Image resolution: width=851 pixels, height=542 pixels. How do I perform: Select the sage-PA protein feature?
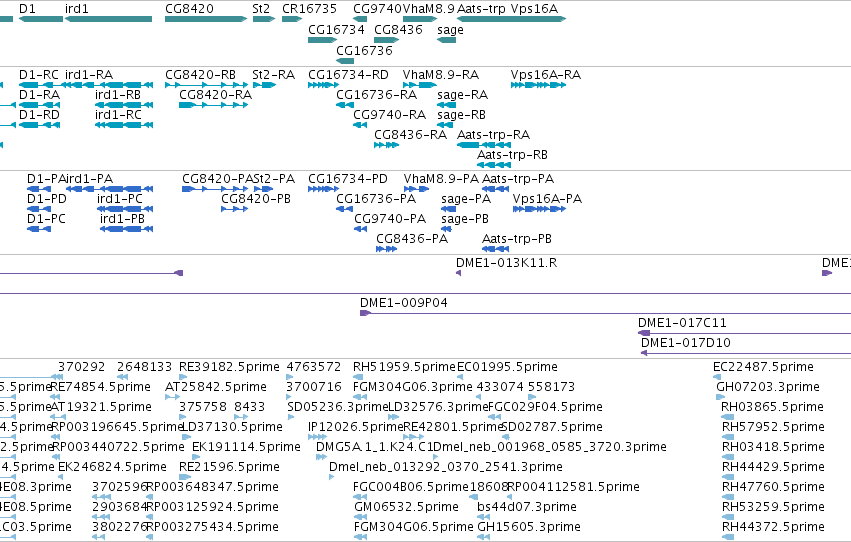(x=448, y=209)
